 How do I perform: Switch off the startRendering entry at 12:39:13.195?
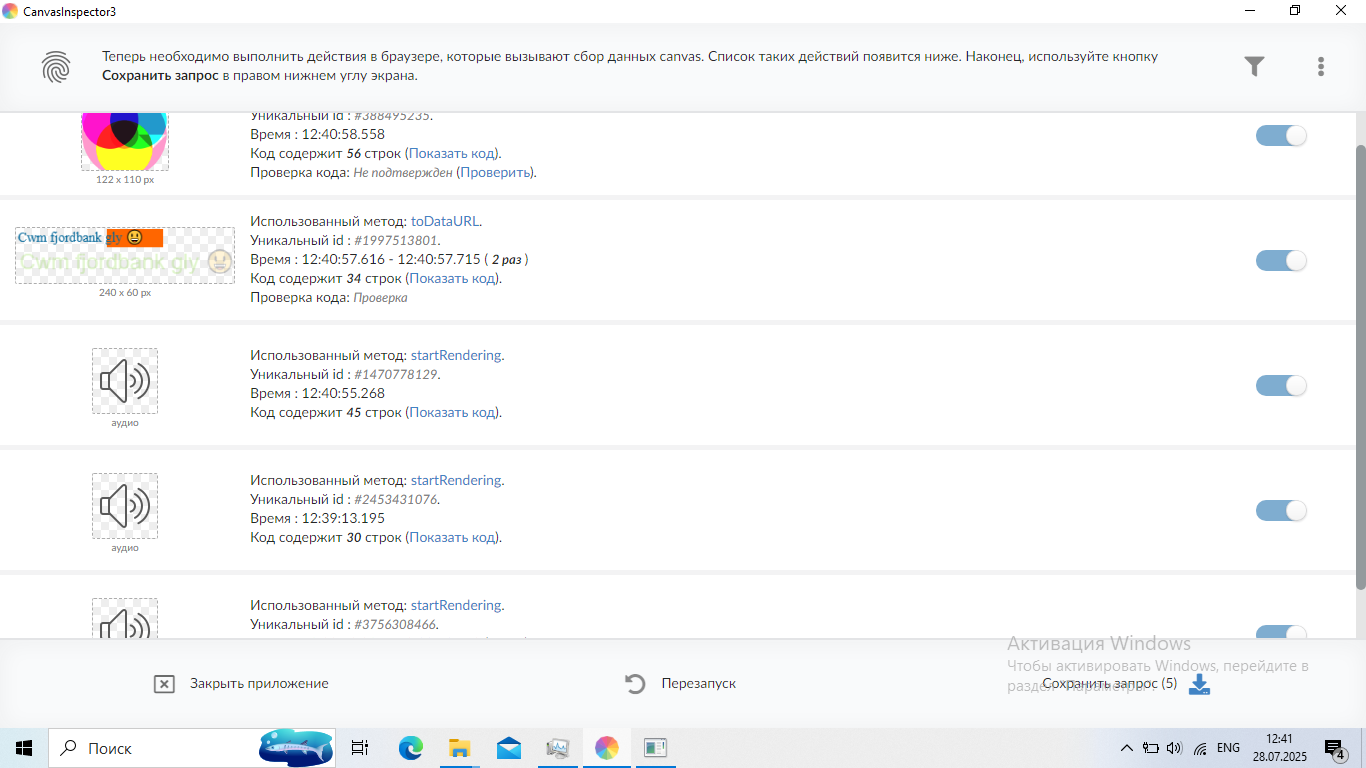click(x=1281, y=511)
